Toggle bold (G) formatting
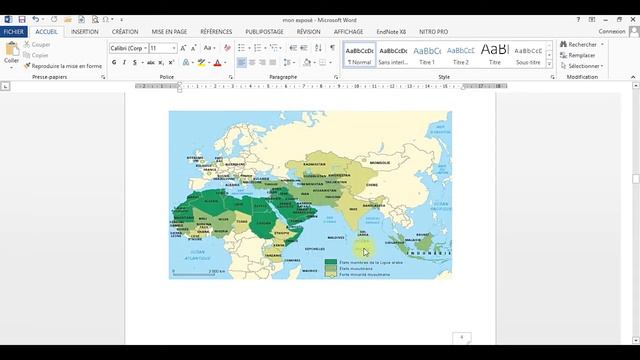This screenshot has height=360, width=640. pyautogui.click(x=114, y=62)
